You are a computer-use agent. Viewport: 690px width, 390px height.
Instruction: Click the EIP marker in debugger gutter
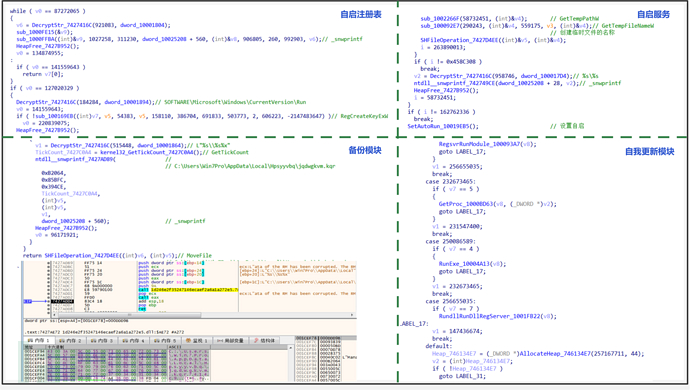click(x=28, y=302)
